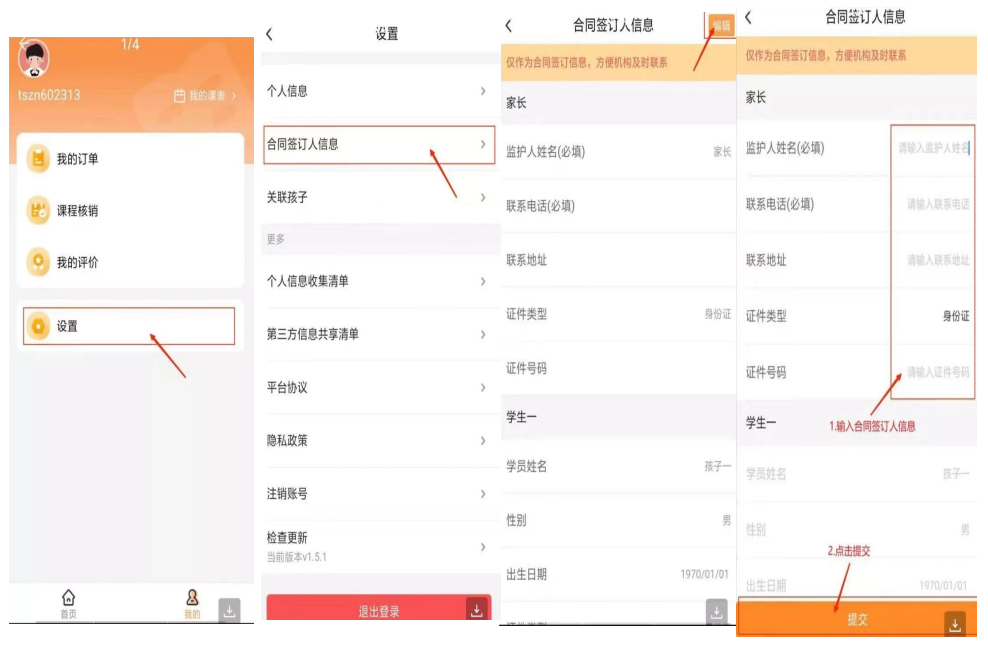Click the red 退出登录 button
Screen dimensions: 988x652
[379, 609]
